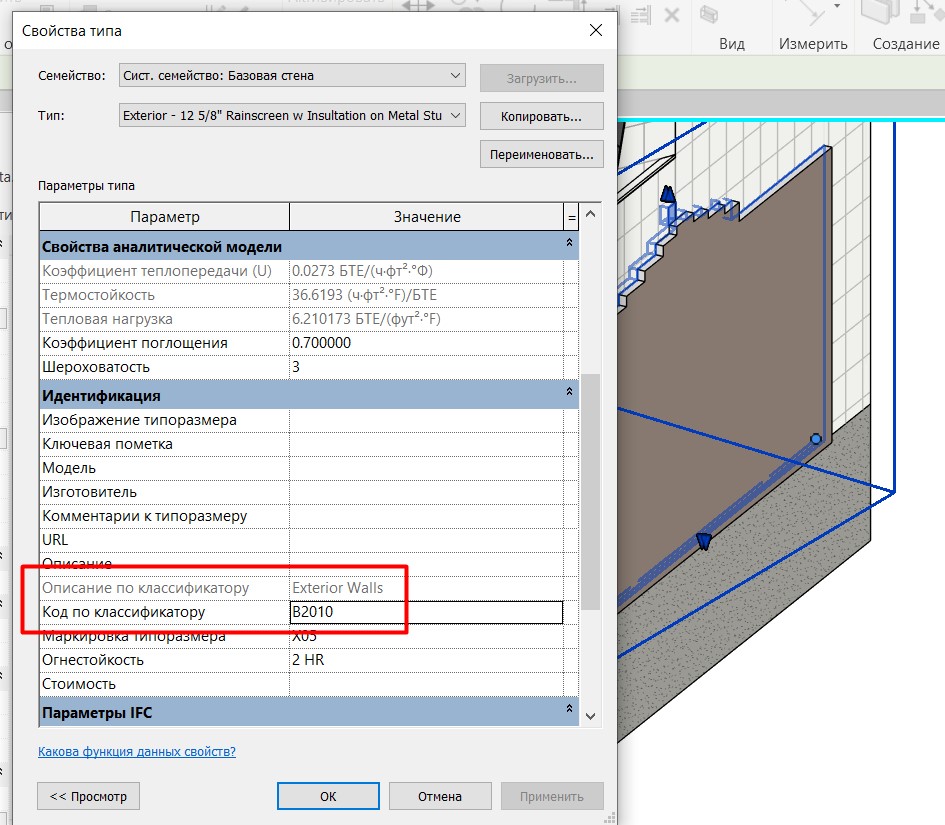Click the bottom blue shape-handle arrow on the wall
The height and width of the screenshot is (825, 945).
point(703,541)
